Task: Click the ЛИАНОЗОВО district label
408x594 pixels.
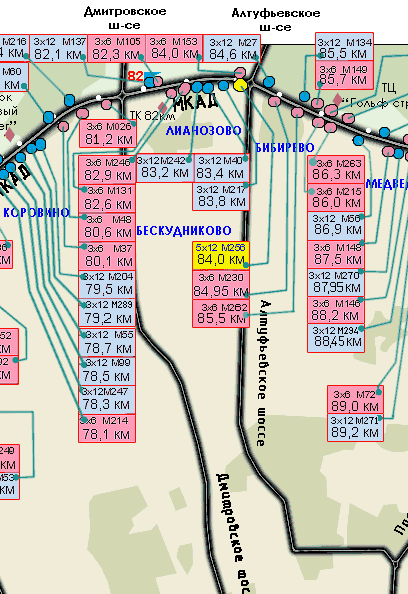Action: [203, 131]
